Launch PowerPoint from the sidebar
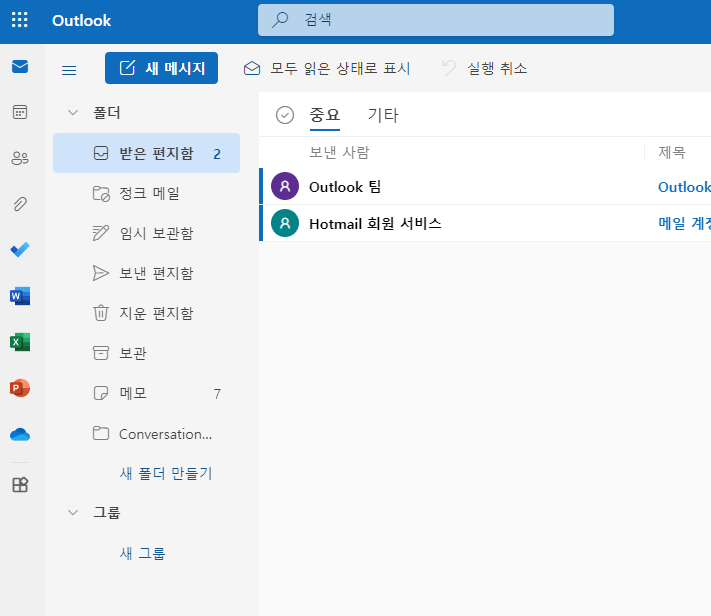 point(20,388)
